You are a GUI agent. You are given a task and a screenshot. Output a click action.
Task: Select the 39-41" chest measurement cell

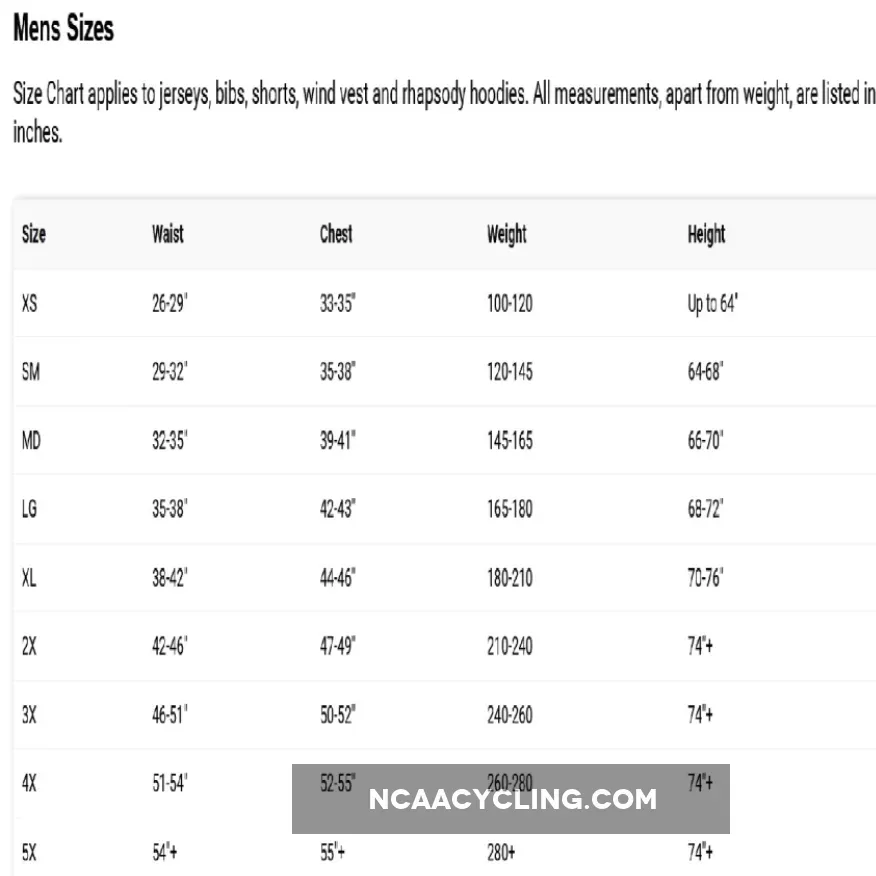tap(338, 440)
